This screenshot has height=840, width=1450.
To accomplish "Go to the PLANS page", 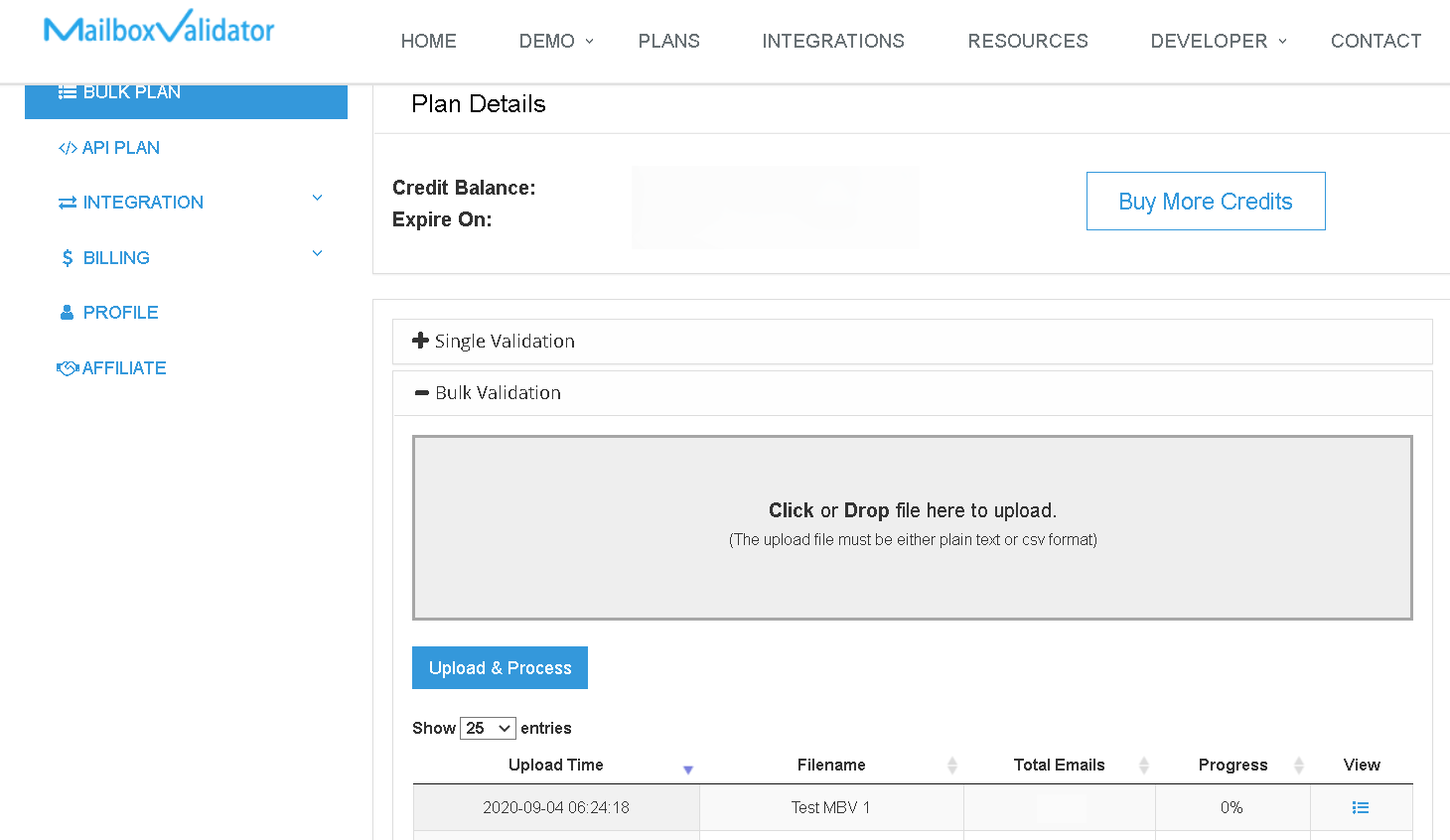I will click(668, 41).
